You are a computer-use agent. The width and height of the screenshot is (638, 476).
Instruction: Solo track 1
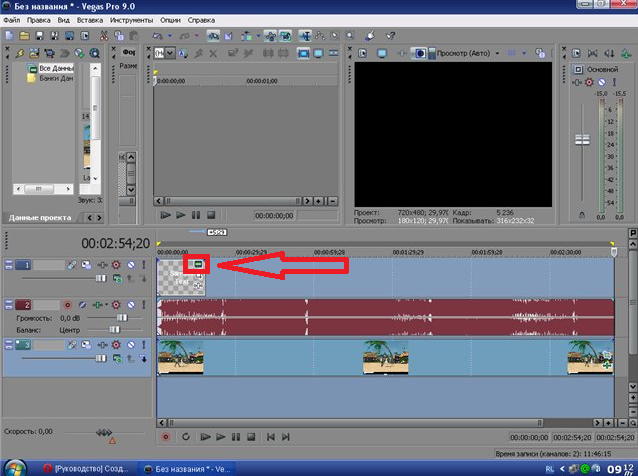coord(144,265)
